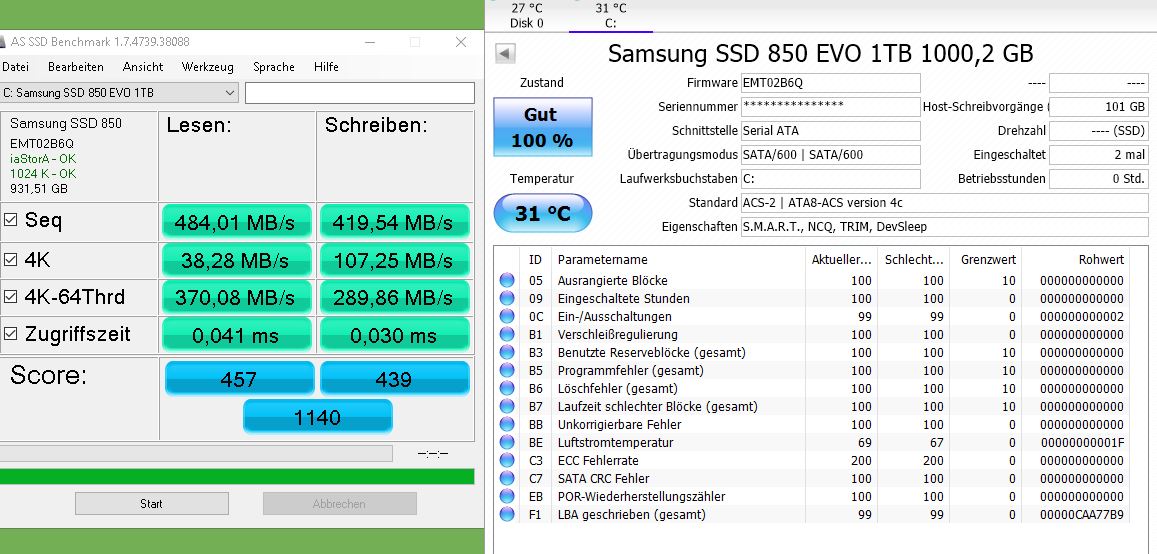Click the 31 °C temperature button
This screenshot has width=1157, height=554.
[x=543, y=213]
